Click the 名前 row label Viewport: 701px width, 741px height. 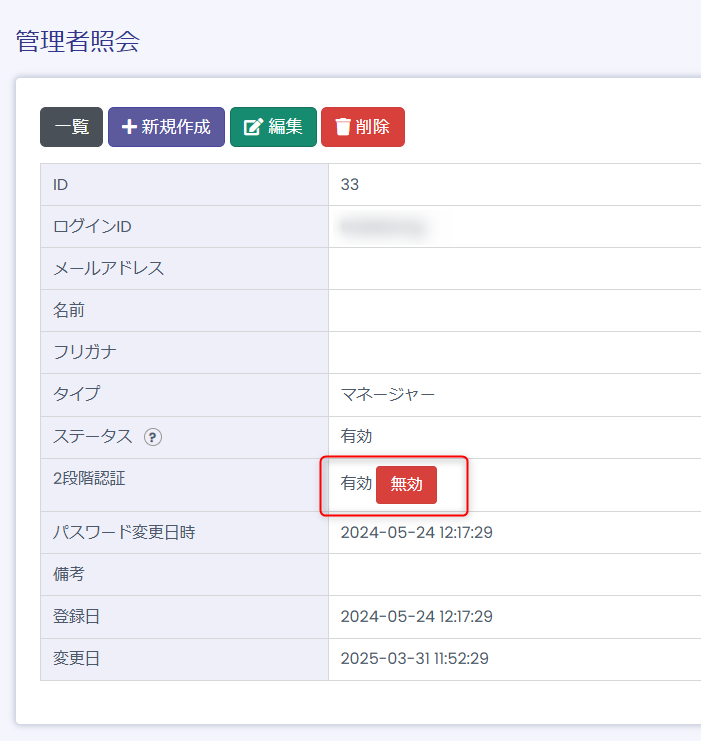click(69, 310)
